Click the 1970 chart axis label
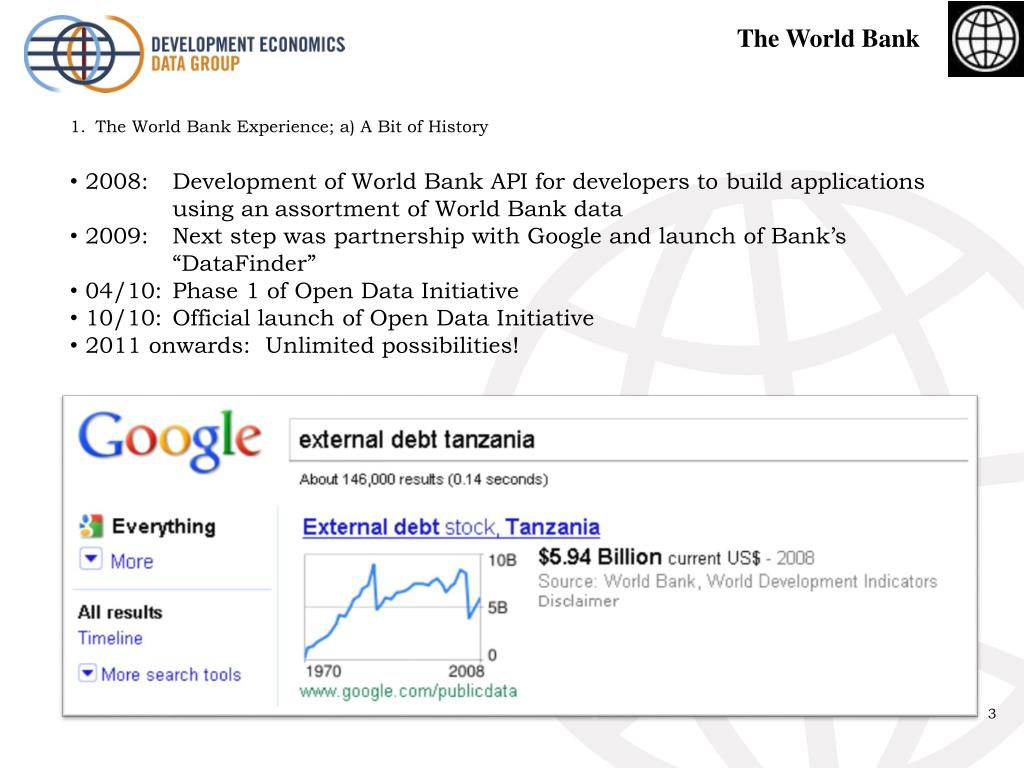 click(x=323, y=671)
